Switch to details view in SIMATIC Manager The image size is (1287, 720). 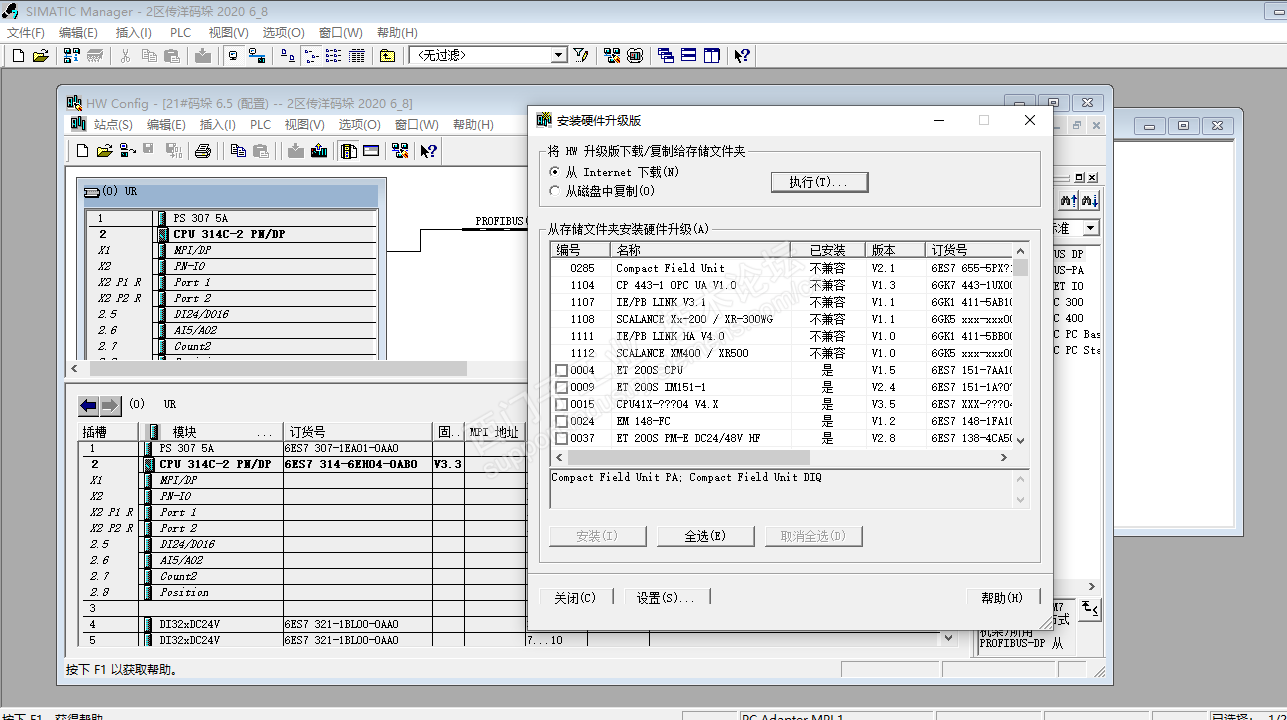coord(356,56)
